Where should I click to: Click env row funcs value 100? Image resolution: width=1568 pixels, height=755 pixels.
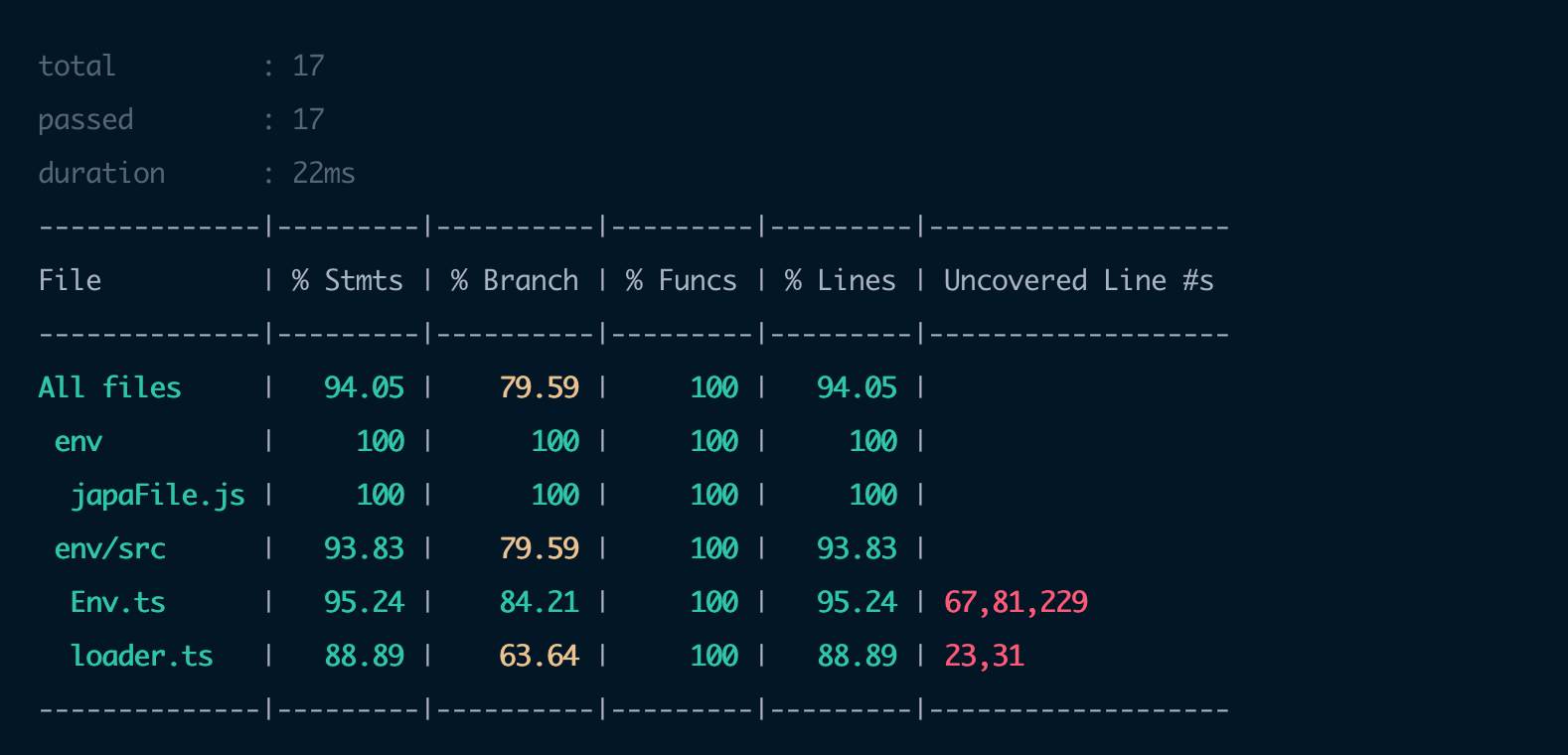(714, 441)
